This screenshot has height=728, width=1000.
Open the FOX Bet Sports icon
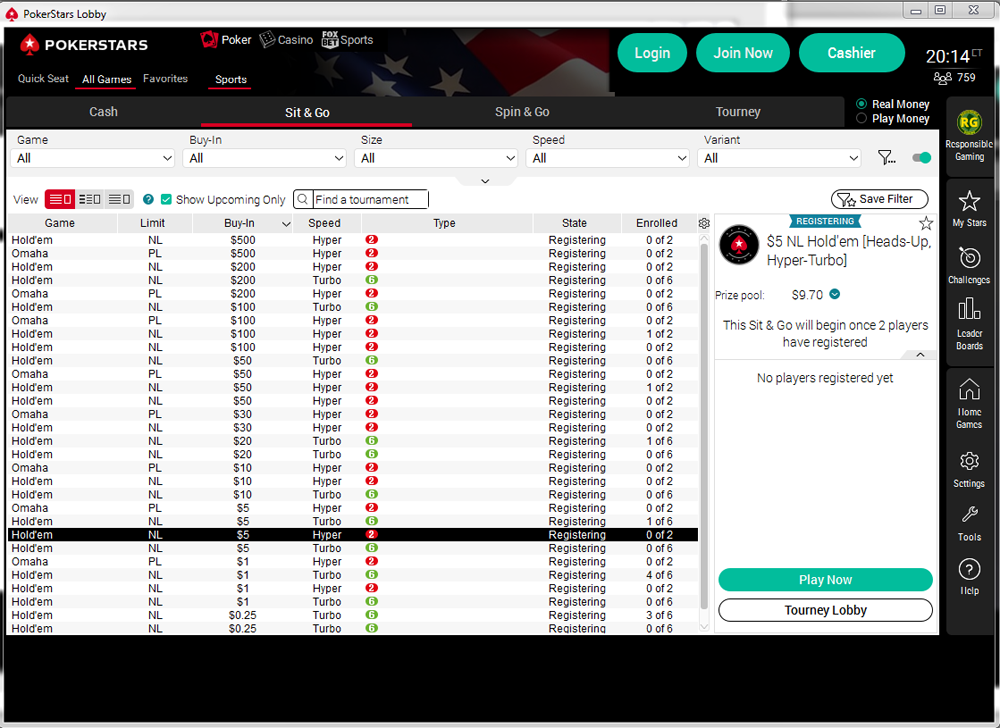330,40
